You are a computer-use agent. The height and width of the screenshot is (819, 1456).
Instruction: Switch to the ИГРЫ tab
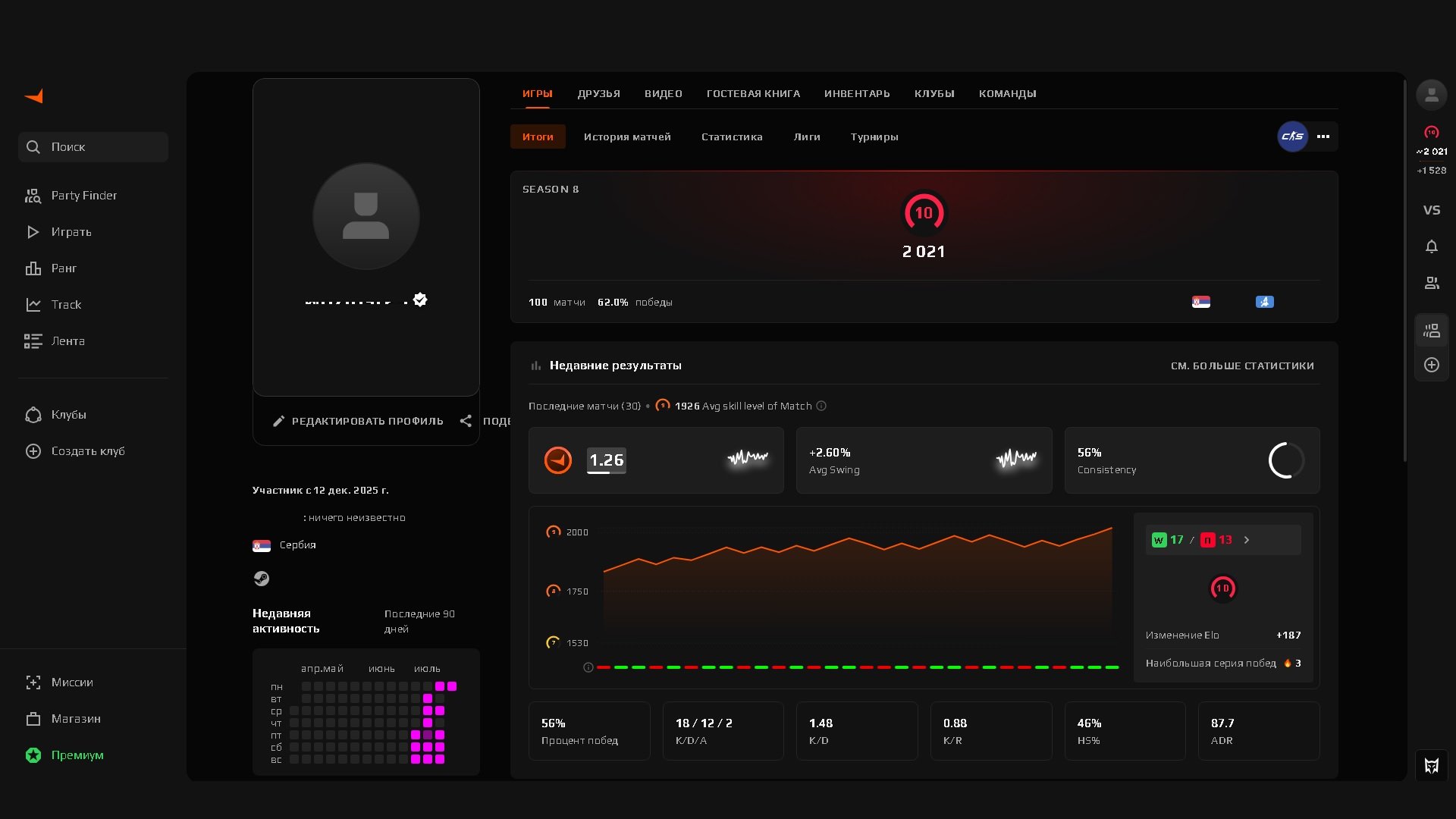pos(538,94)
